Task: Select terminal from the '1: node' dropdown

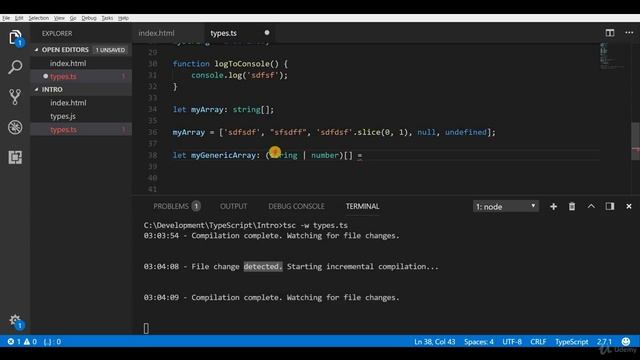Action: pyautogui.click(x=506, y=207)
